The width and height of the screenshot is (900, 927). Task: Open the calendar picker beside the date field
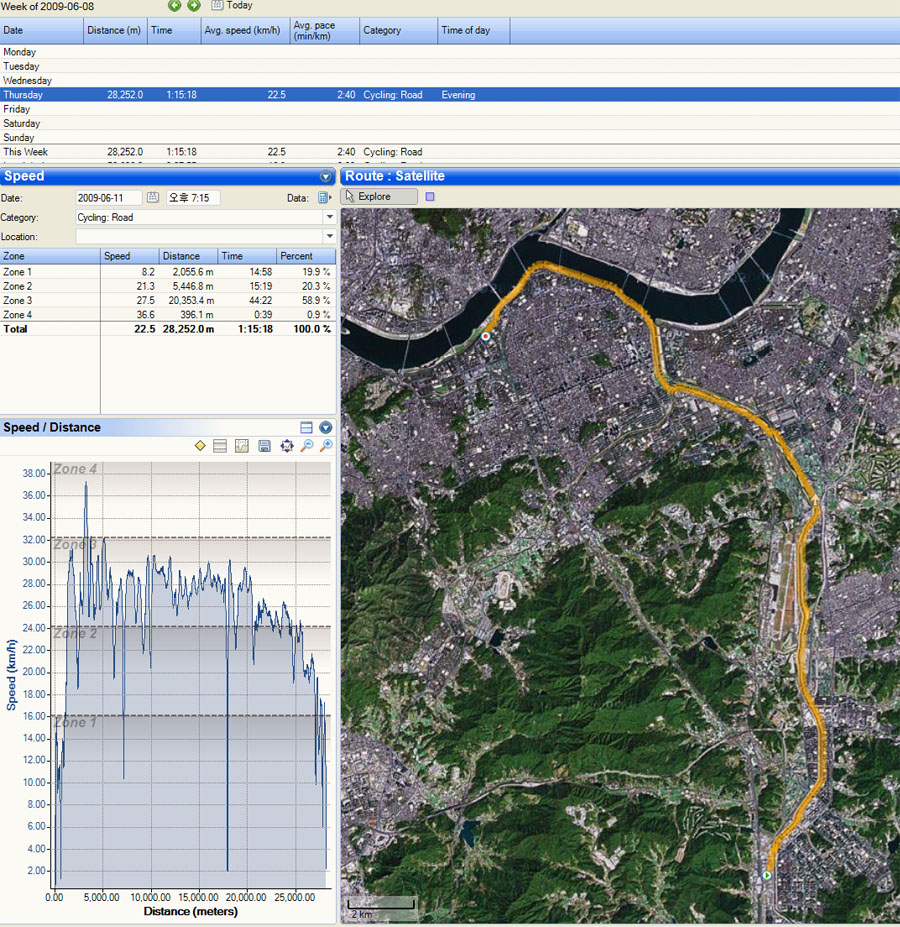(x=153, y=198)
